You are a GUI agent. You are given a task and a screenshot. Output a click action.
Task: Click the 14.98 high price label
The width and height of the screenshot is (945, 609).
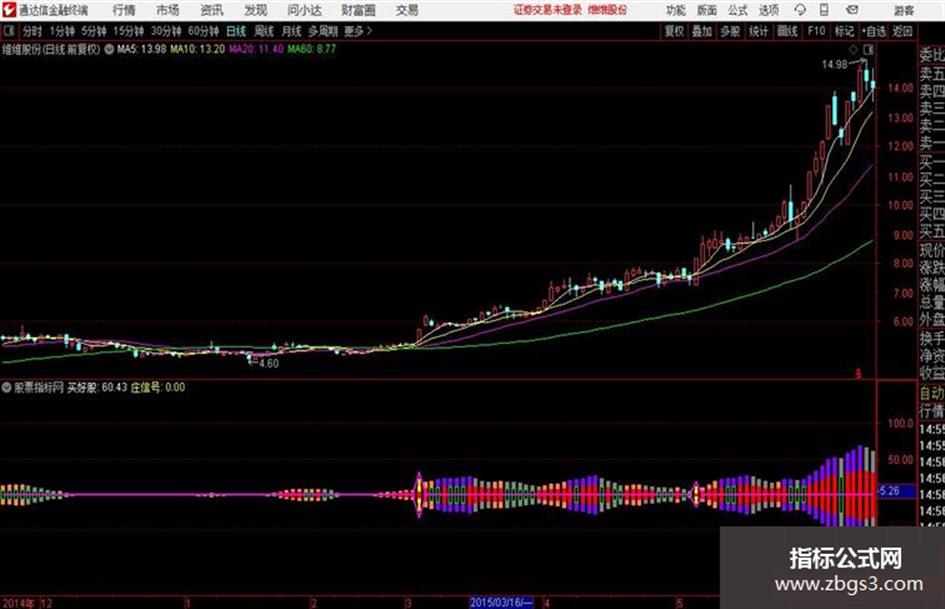click(x=834, y=65)
